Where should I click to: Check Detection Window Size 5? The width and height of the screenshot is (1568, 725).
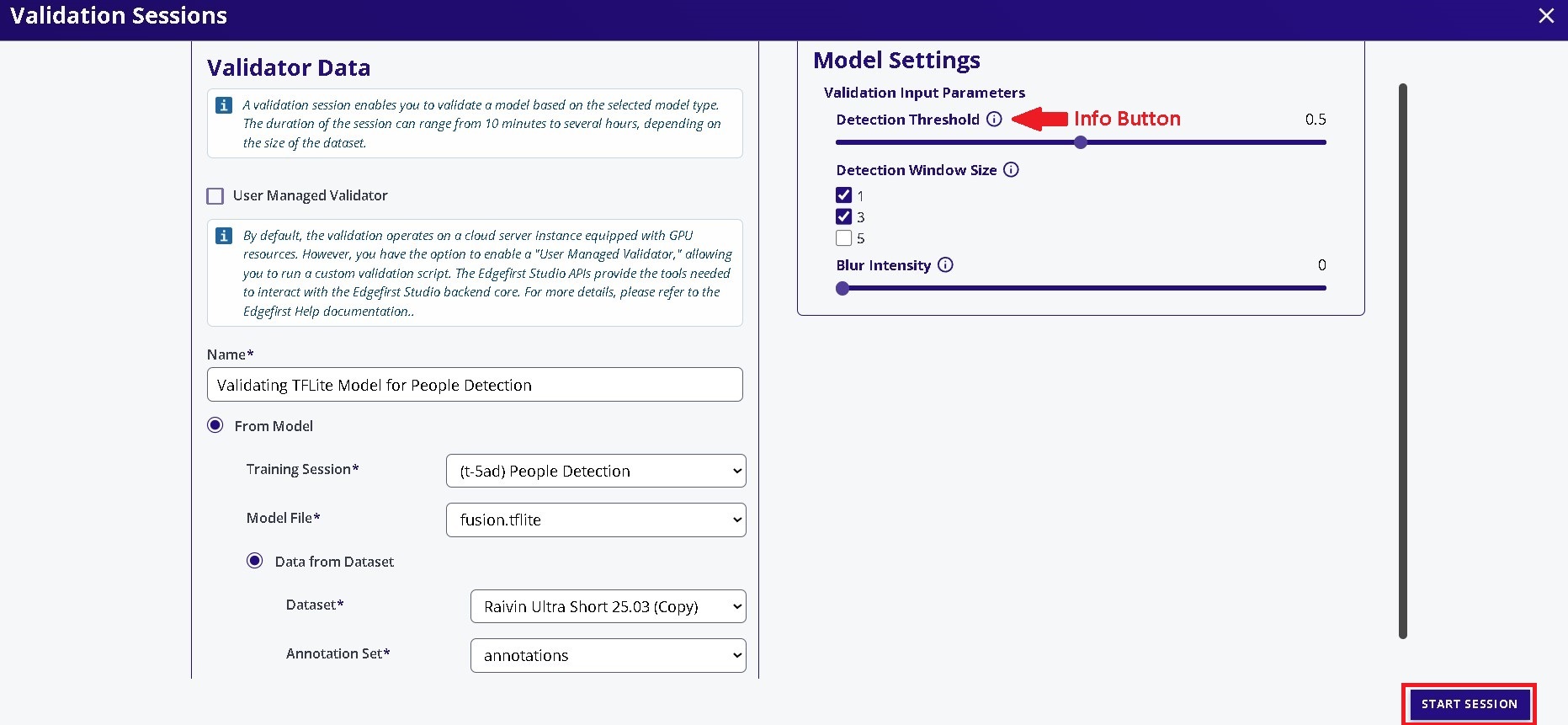844,238
